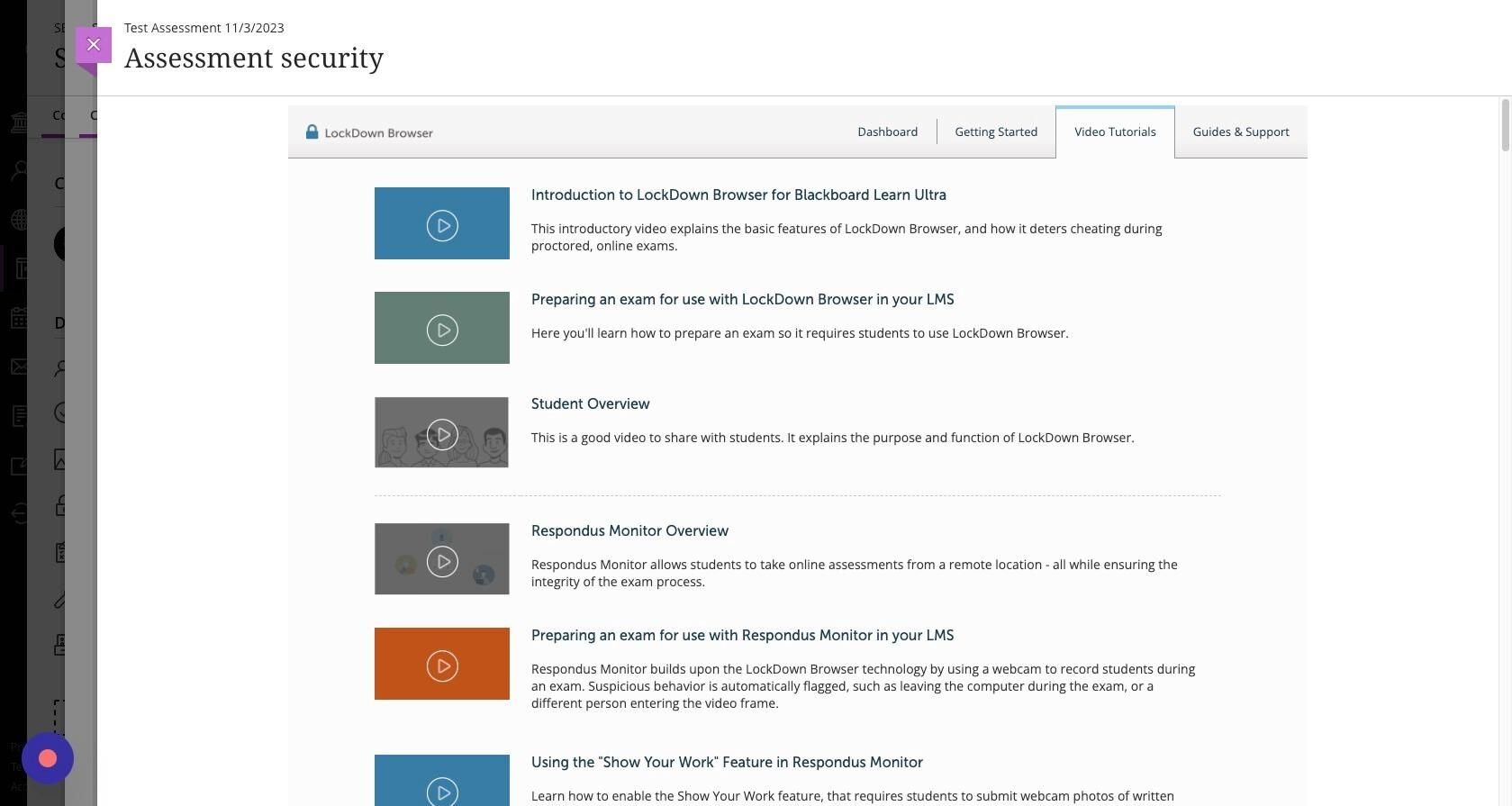Play the orange Respondus Monitor exam prep thumbnail

442,664
